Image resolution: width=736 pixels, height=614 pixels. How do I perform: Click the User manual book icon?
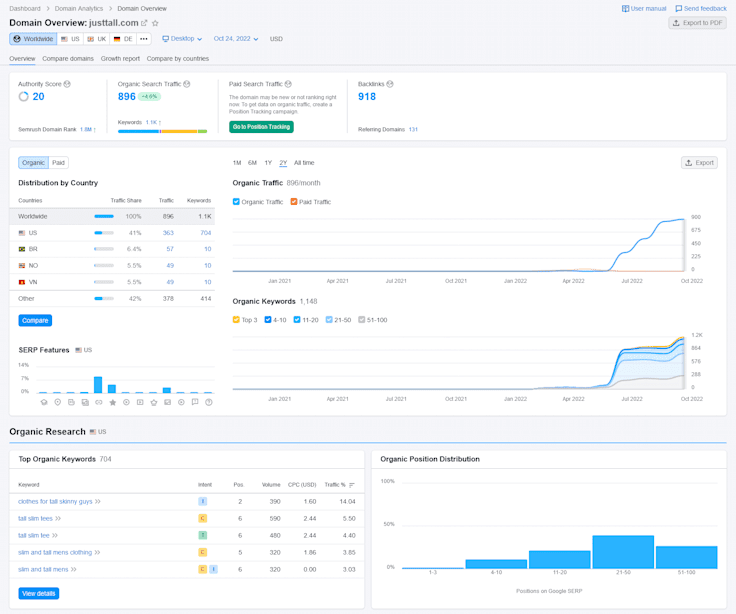tap(625, 8)
